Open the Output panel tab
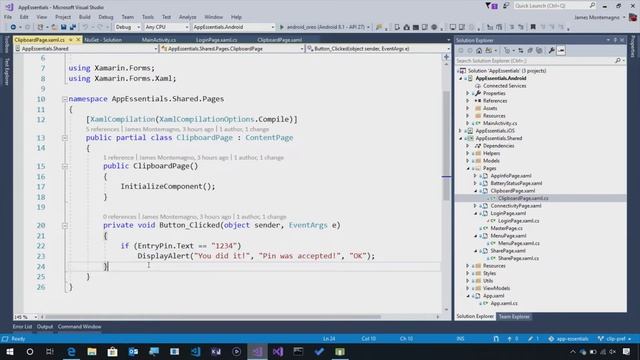Screen dimensions: 640x360 [45, 327]
